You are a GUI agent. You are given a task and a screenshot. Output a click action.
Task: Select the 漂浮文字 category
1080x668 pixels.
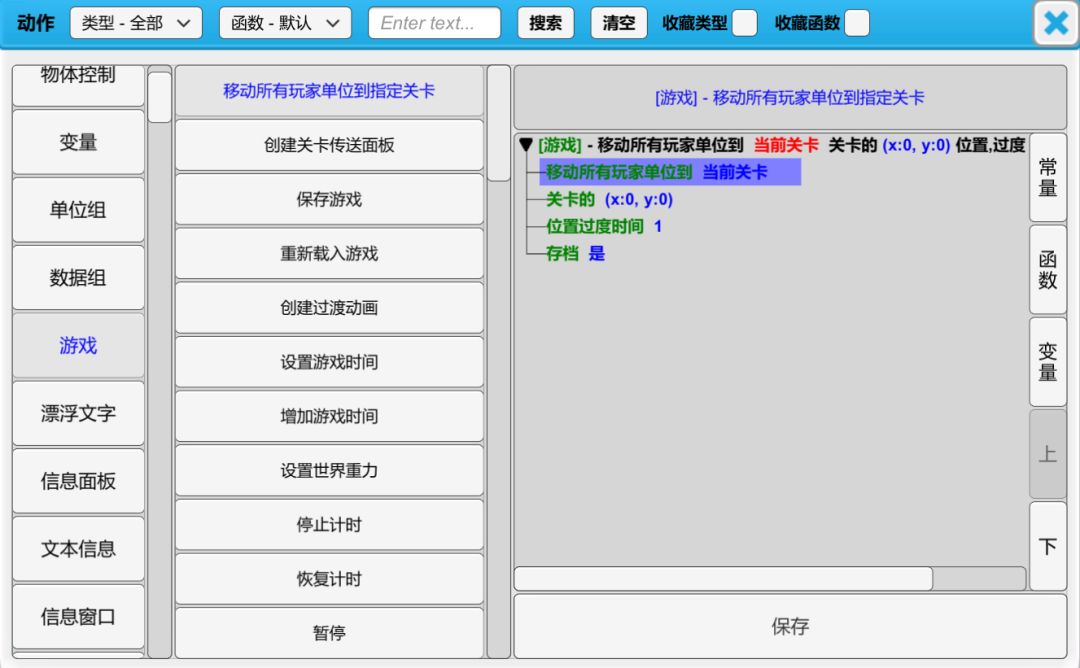tap(78, 413)
